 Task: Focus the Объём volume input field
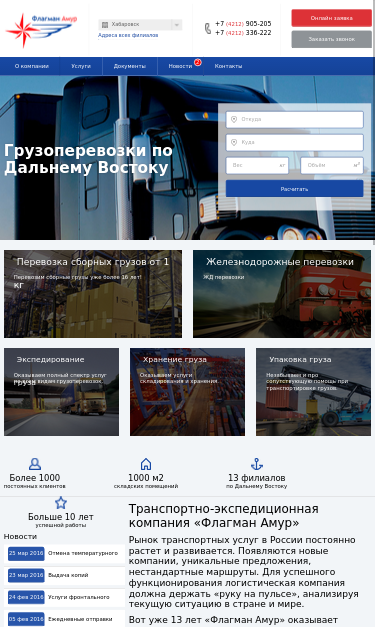332,165
